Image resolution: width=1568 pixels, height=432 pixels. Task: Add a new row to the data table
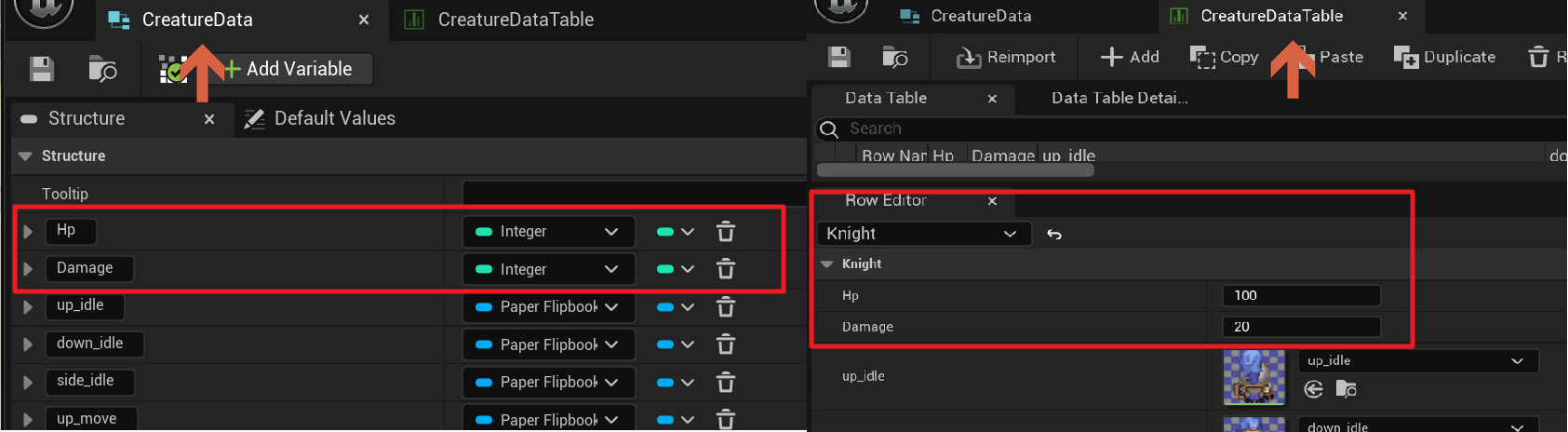[1130, 57]
